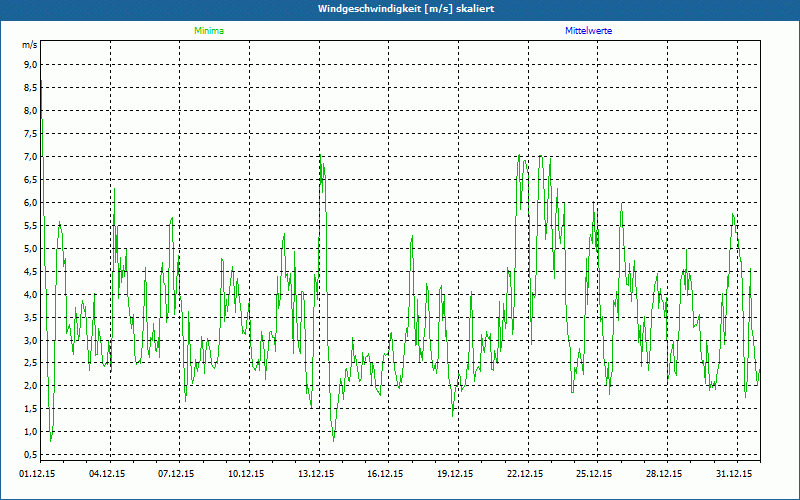Click the 4,0 y-axis value

[x=31, y=295]
